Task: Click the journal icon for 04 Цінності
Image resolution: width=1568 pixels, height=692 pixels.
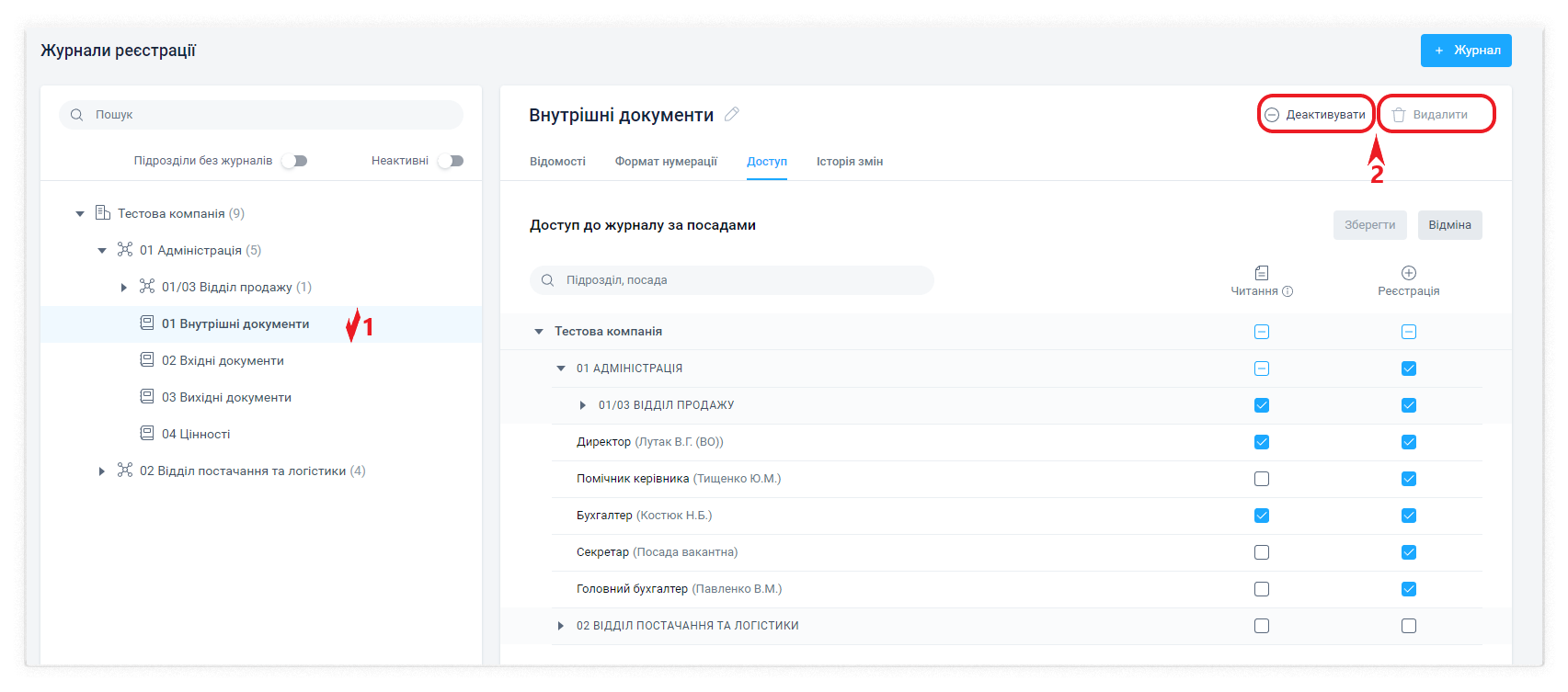Action: click(x=147, y=434)
